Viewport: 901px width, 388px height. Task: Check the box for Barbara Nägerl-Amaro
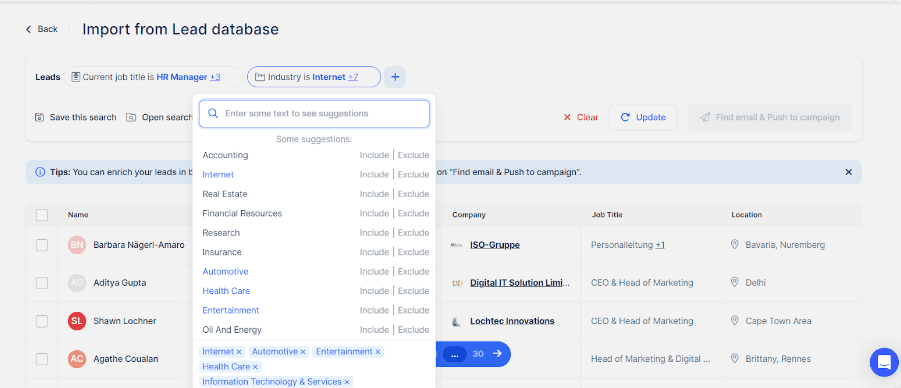(x=42, y=245)
